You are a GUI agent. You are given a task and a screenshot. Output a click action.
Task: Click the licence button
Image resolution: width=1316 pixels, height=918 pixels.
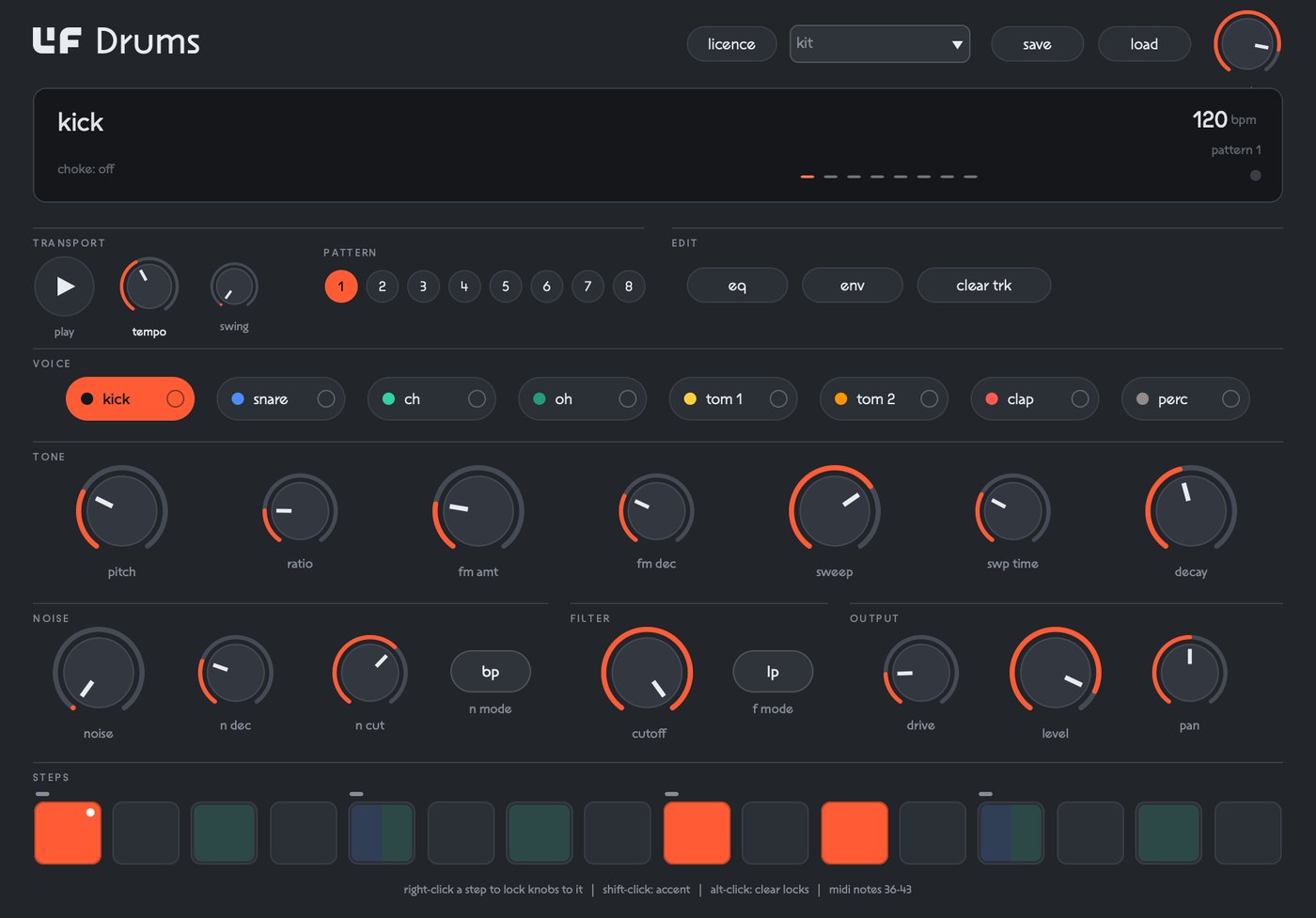[x=731, y=44]
